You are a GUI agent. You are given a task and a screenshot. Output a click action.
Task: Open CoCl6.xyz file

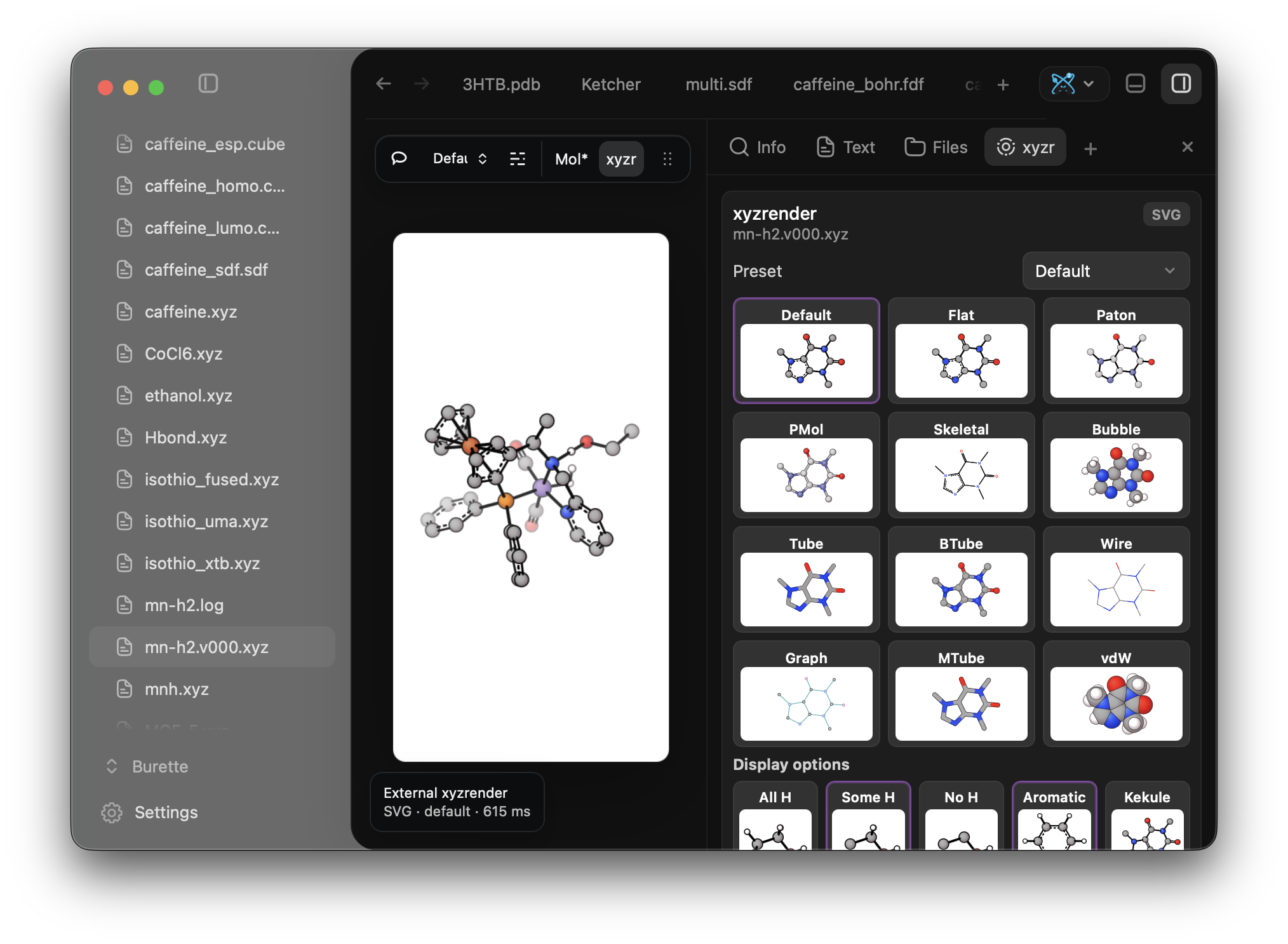pyautogui.click(x=211, y=354)
